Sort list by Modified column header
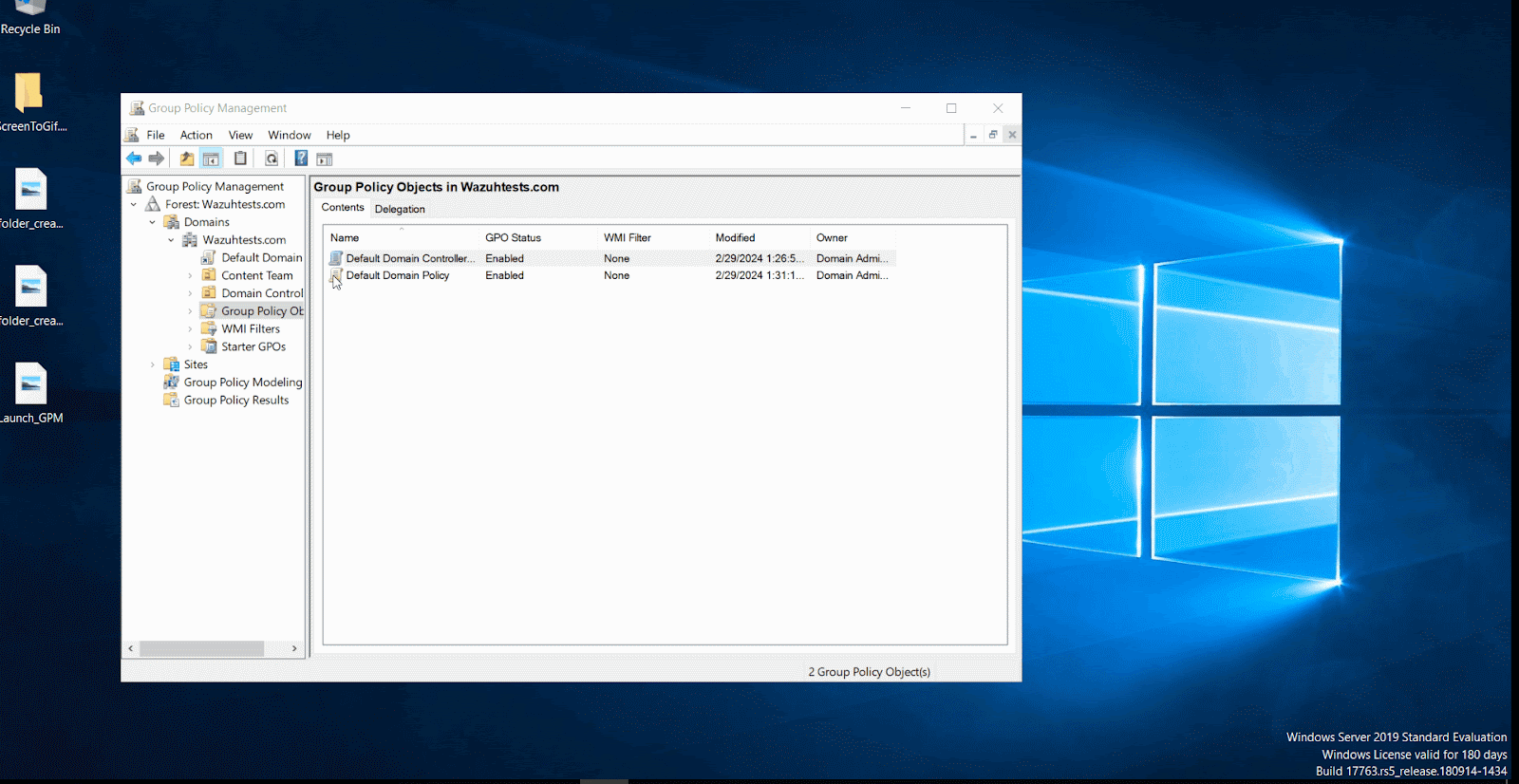 click(x=735, y=238)
